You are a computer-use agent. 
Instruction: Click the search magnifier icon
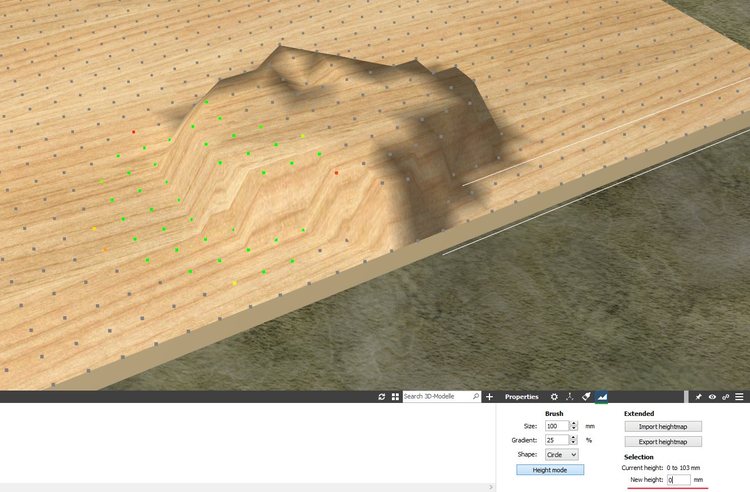tap(476, 396)
